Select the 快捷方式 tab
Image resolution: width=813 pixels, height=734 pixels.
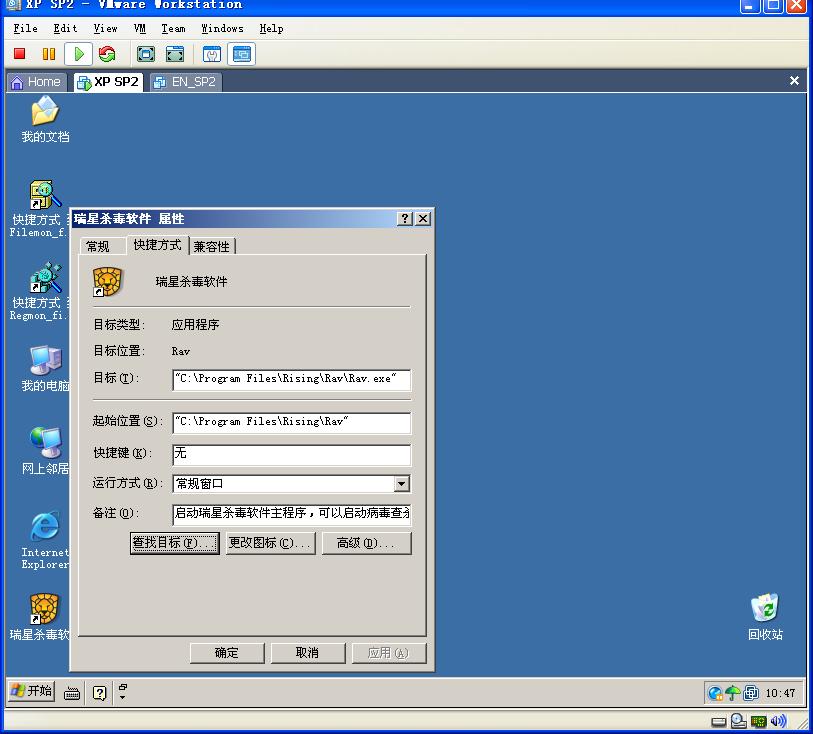[158, 245]
